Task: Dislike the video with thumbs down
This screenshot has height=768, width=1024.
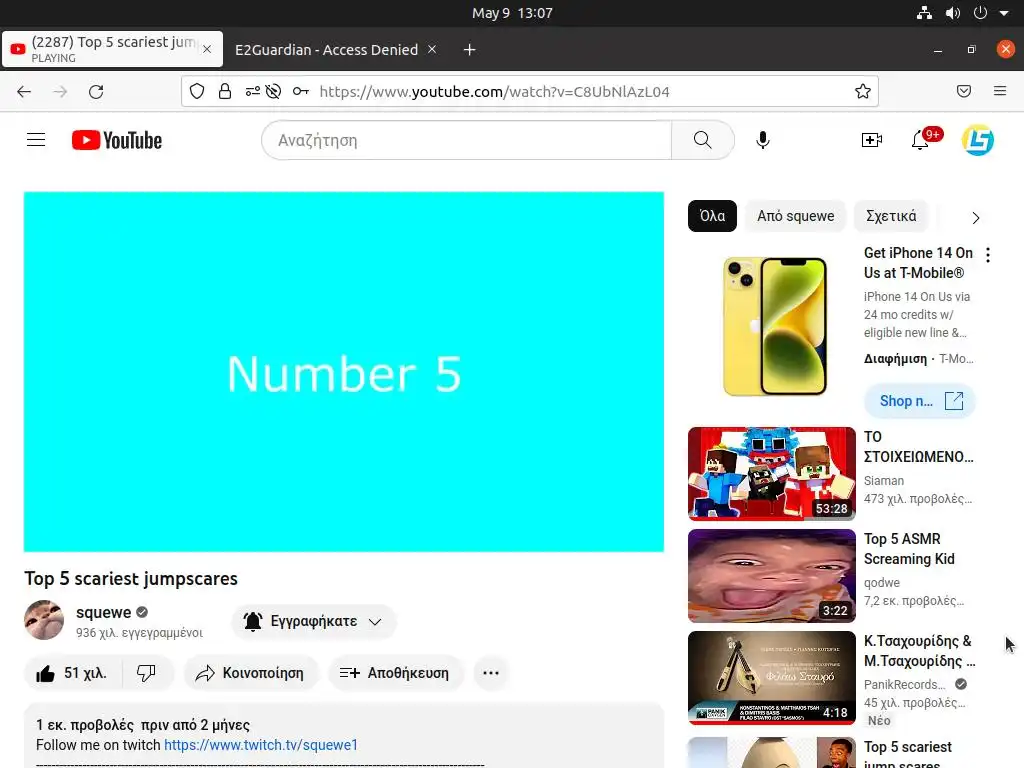Action: coord(146,673)
